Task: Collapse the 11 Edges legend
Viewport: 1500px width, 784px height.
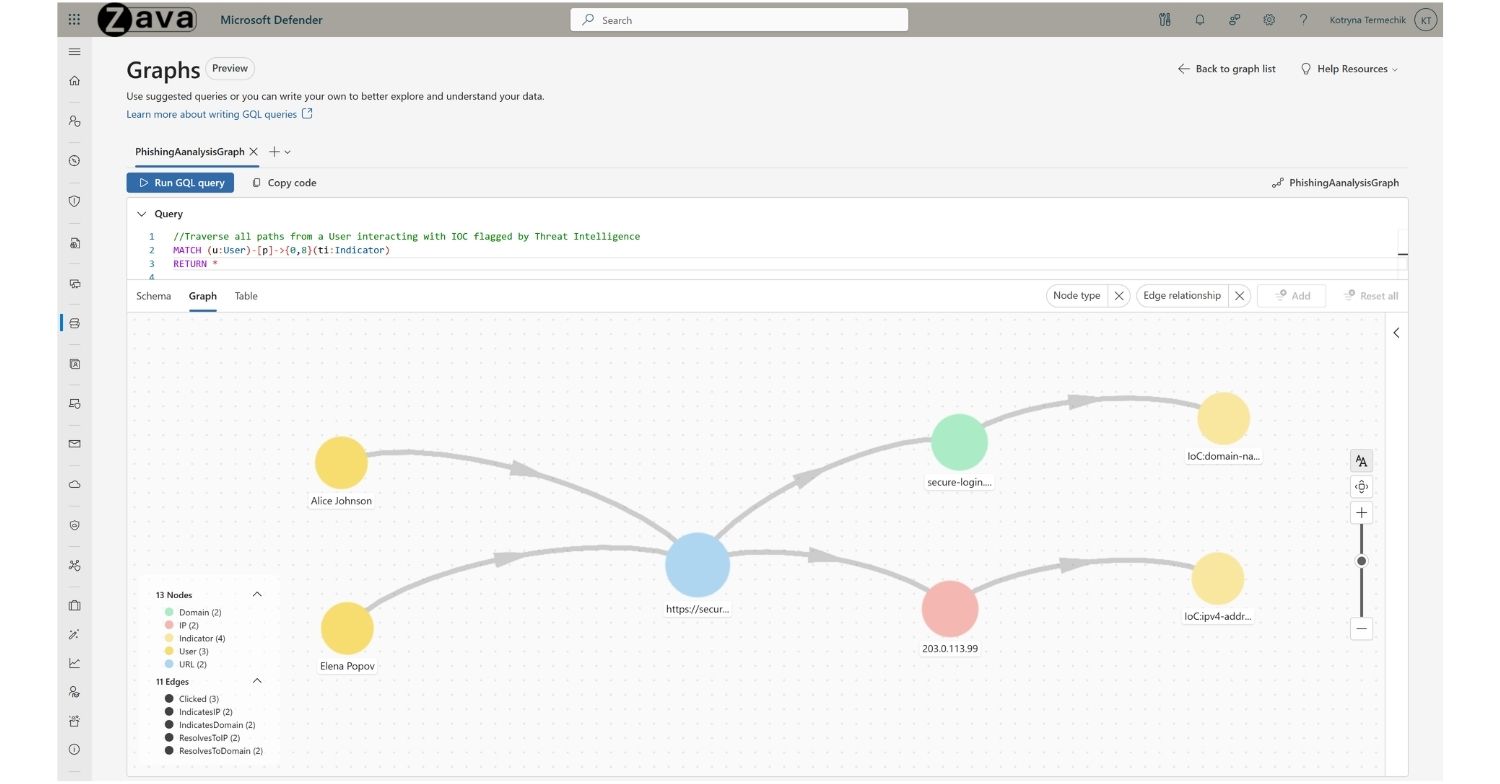Action: pyautogui.click(x=257, y=681)
